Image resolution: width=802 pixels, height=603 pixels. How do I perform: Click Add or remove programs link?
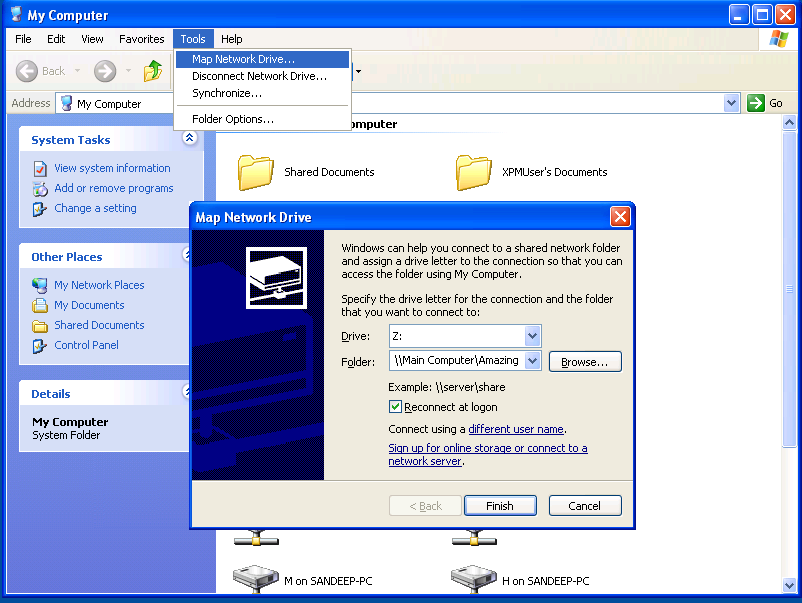[114, 188]
